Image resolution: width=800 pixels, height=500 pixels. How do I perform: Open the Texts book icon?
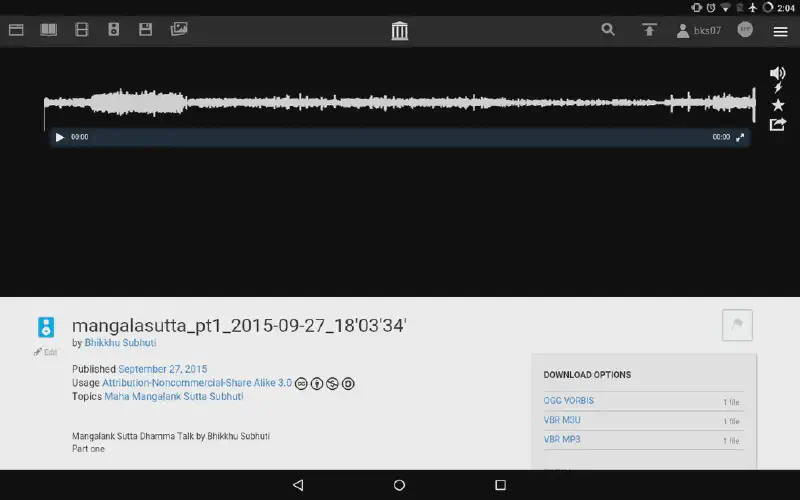click(x=48, y=30)
